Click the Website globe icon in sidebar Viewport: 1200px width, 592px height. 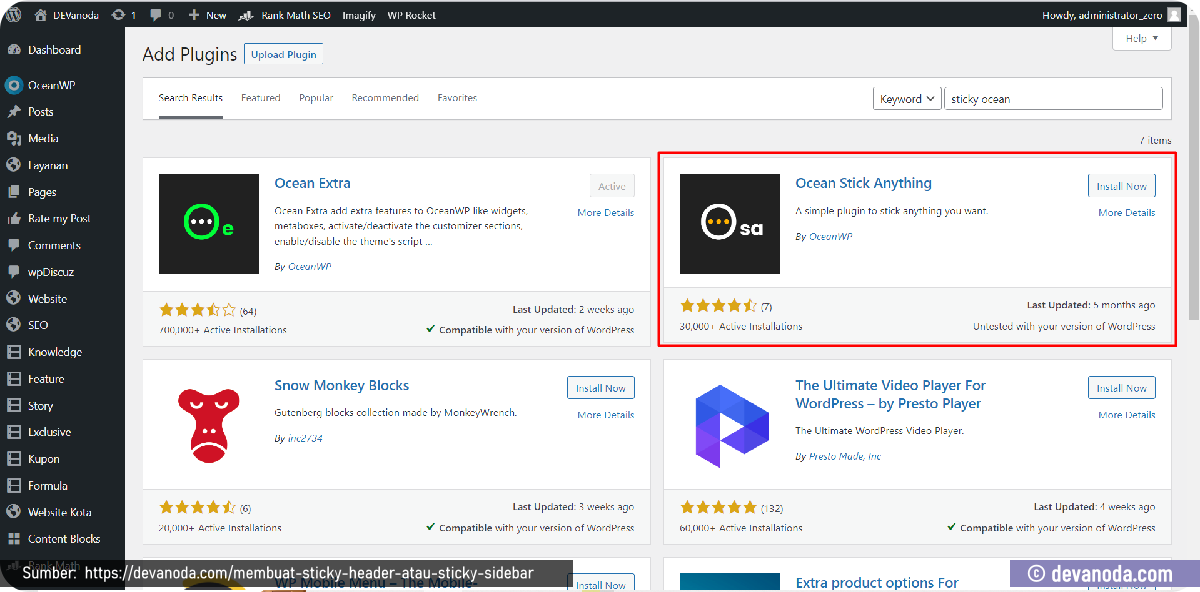[14, 298]
